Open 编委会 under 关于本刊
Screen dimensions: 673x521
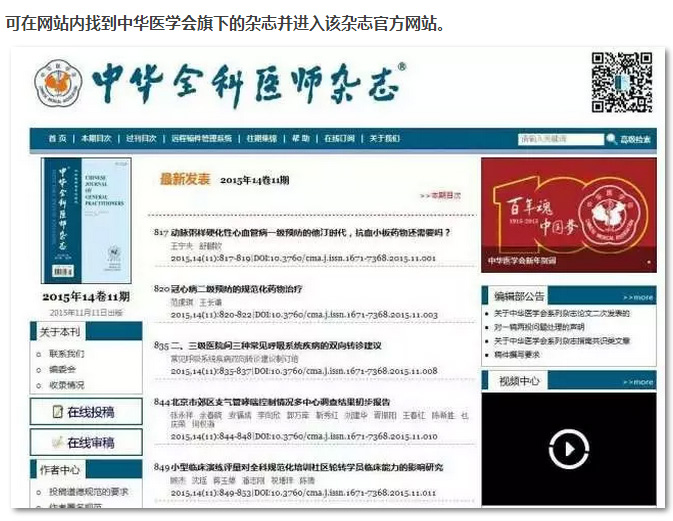[63, 369]
